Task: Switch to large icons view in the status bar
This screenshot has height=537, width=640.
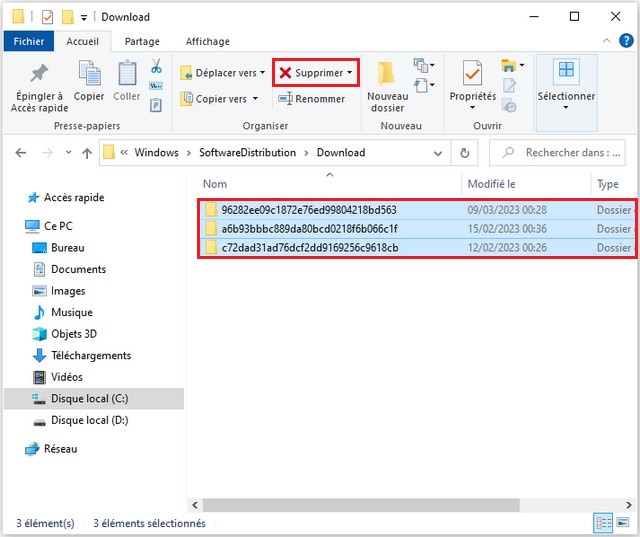Action: point(622,522)
